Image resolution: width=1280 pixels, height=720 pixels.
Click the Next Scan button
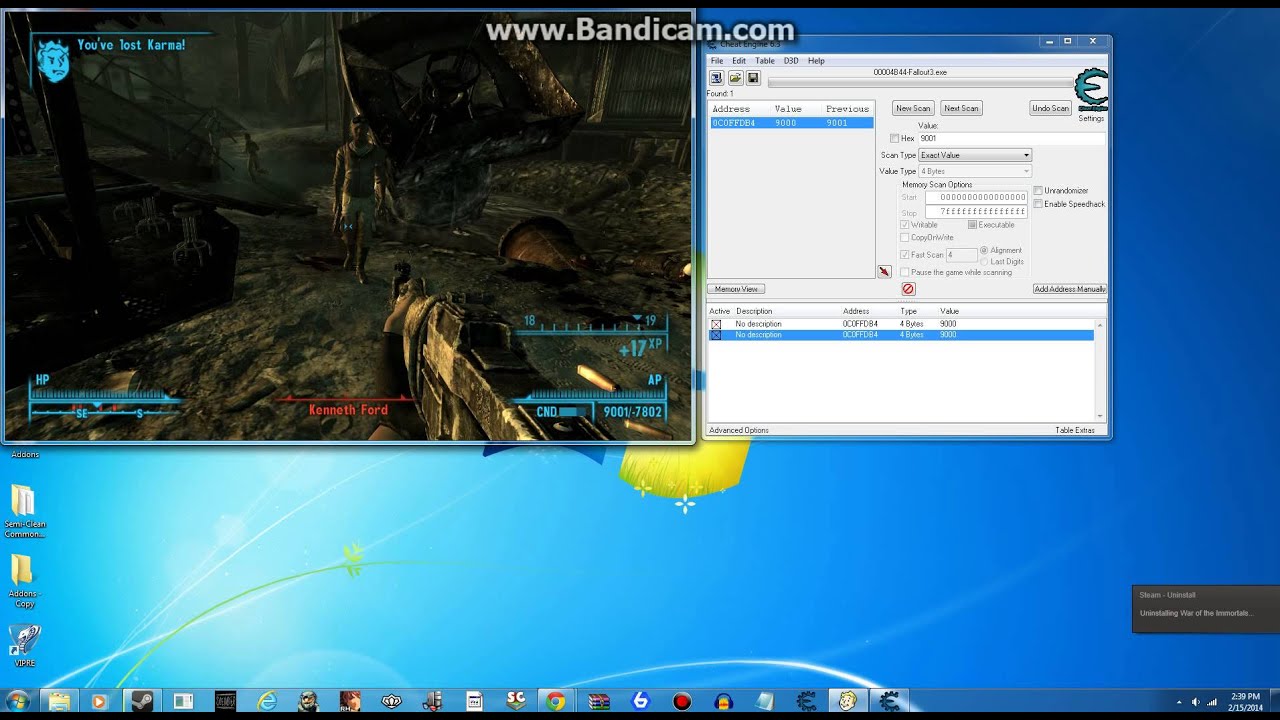click(961, 108)
